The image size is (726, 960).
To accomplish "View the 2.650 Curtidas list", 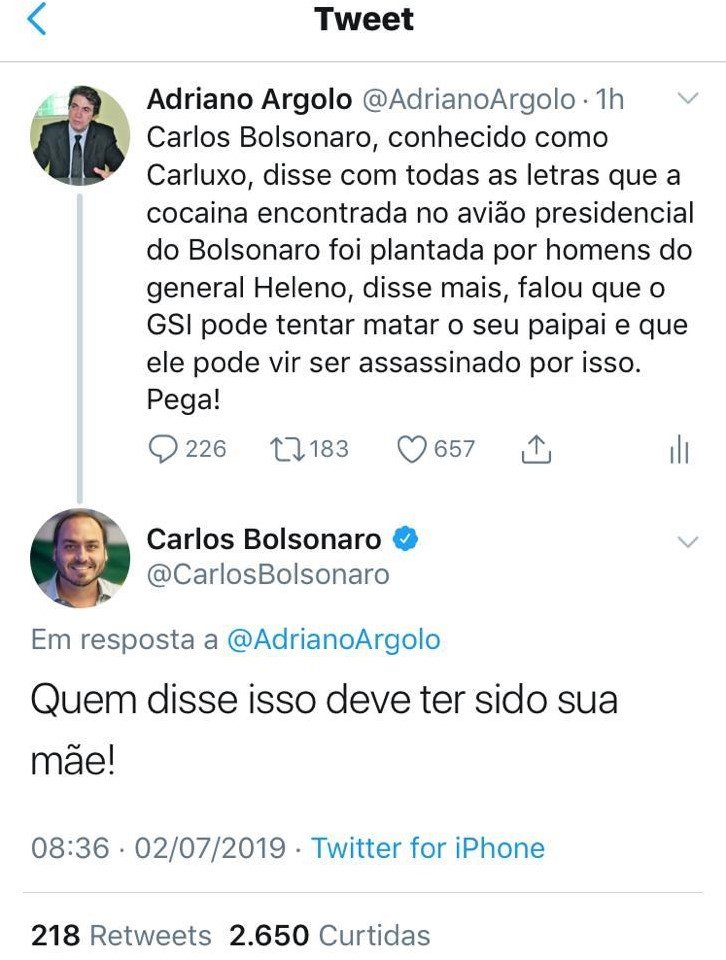I will click(x=330, y=936).
